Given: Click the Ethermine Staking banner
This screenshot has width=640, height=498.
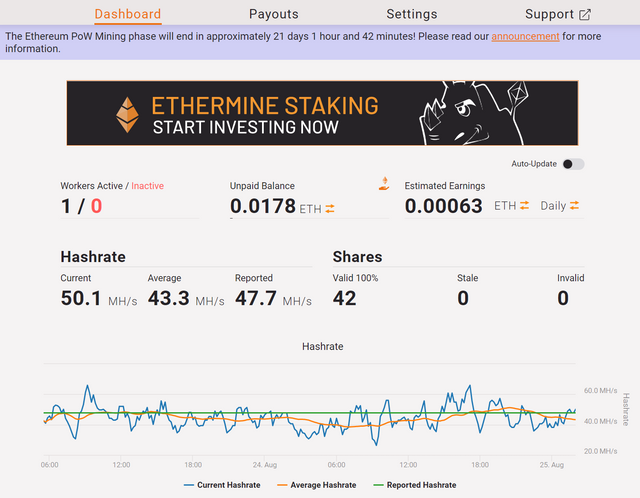Looking at the screenshot, I should pos(322,113).
